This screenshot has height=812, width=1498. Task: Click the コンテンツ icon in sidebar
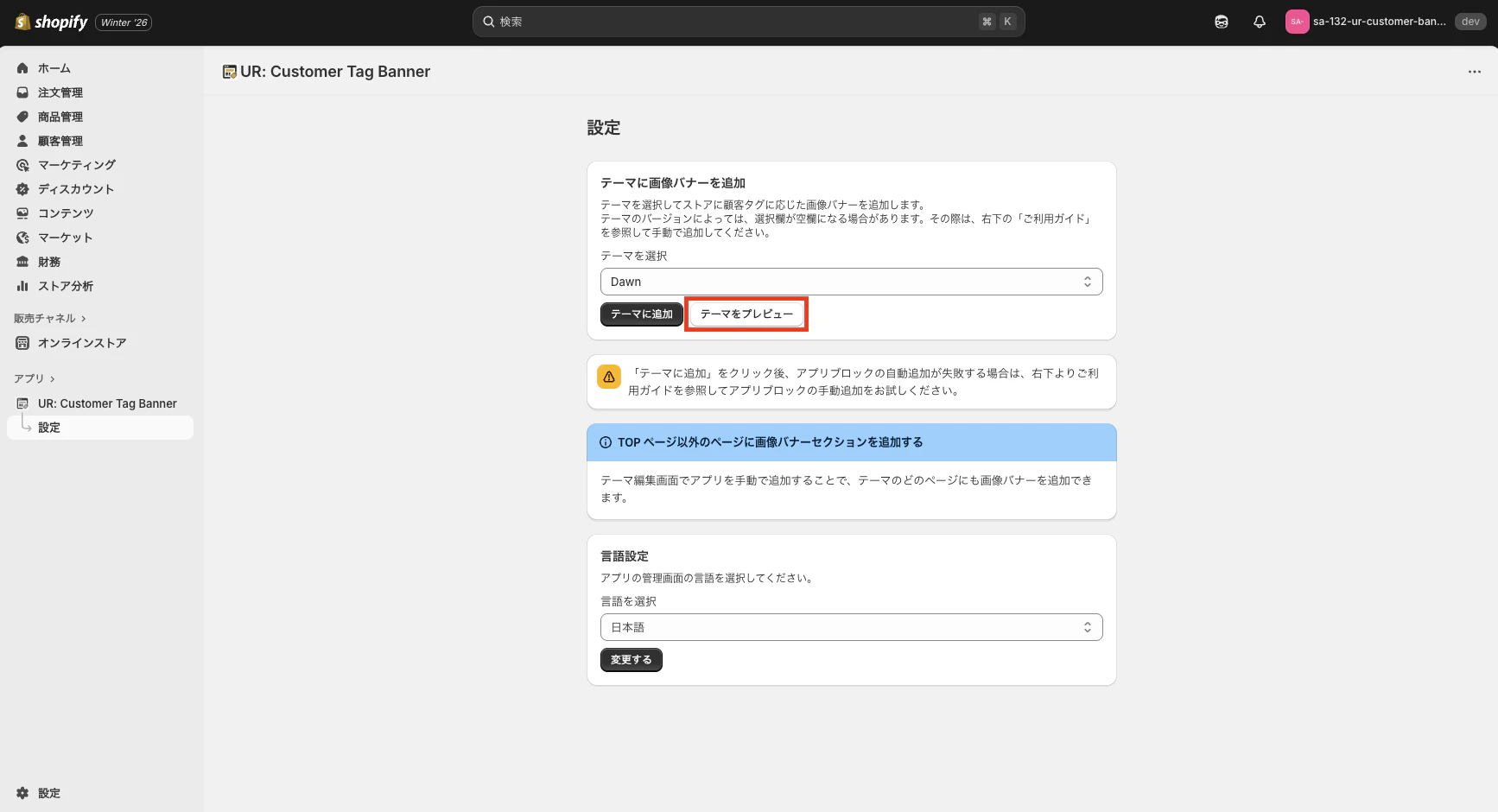point(22,213)
